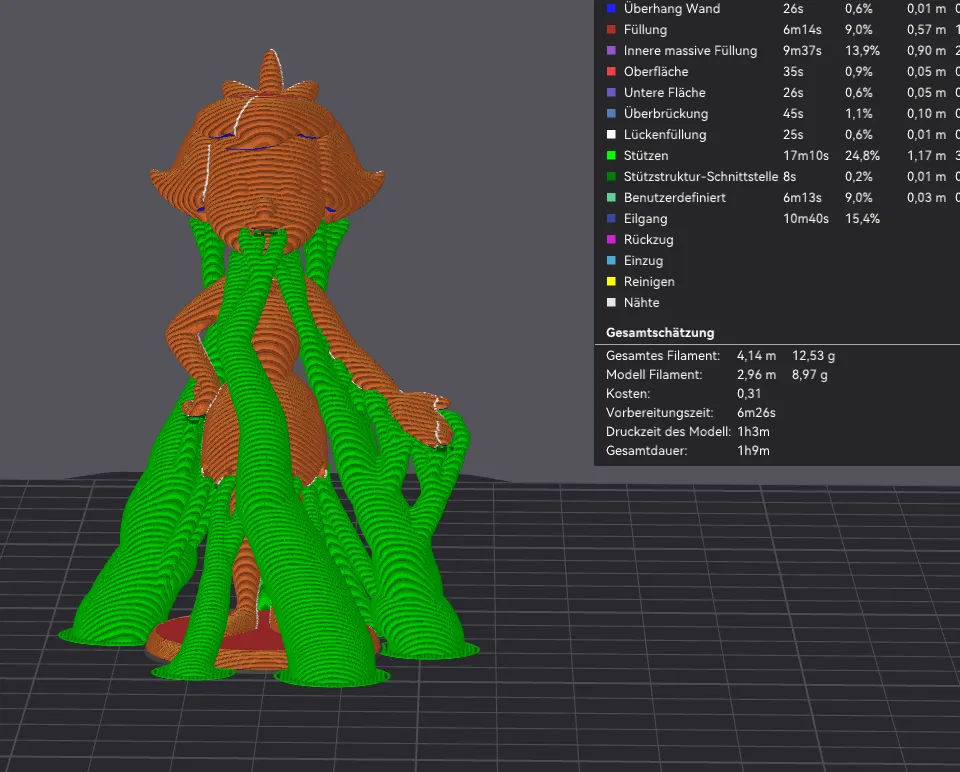Click the Überbrückung color swatch
960x772 pixels.
coord(610,113)
